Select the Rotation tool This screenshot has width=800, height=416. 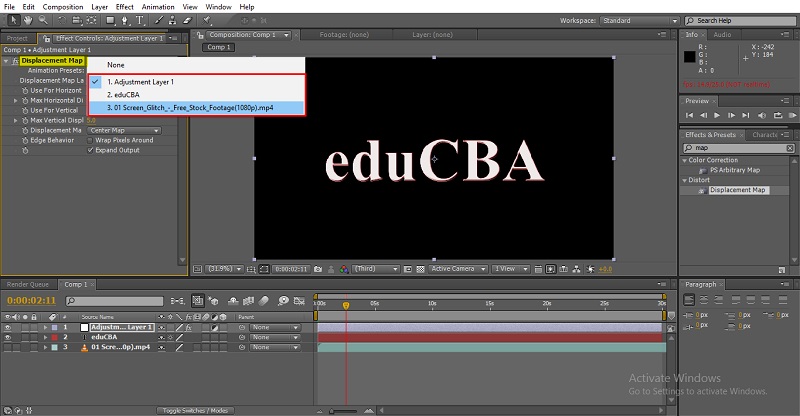62,20
